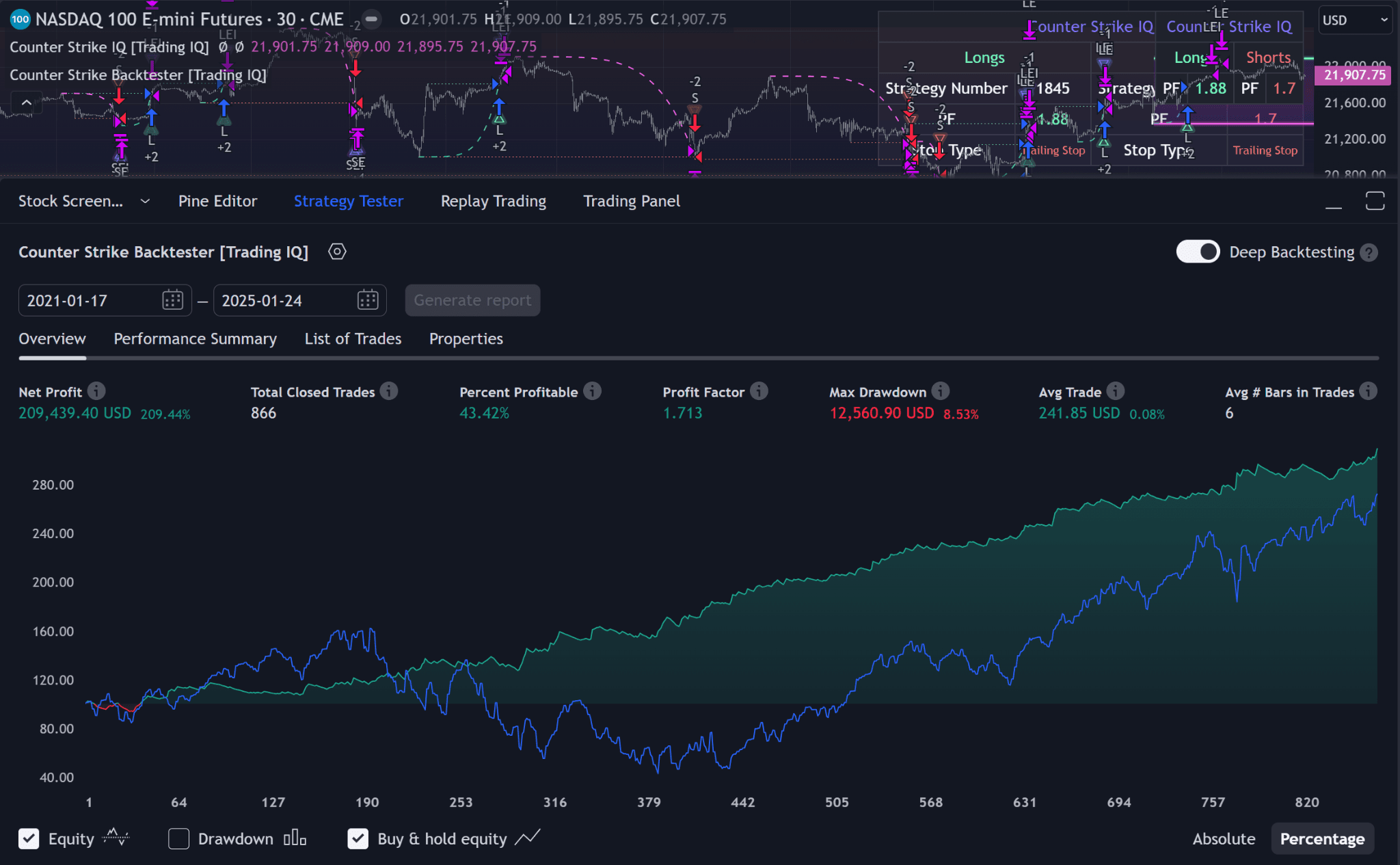Click the 21,907.75 current price label
This screenshot has width=1400, height=865.
(1353, 75)
